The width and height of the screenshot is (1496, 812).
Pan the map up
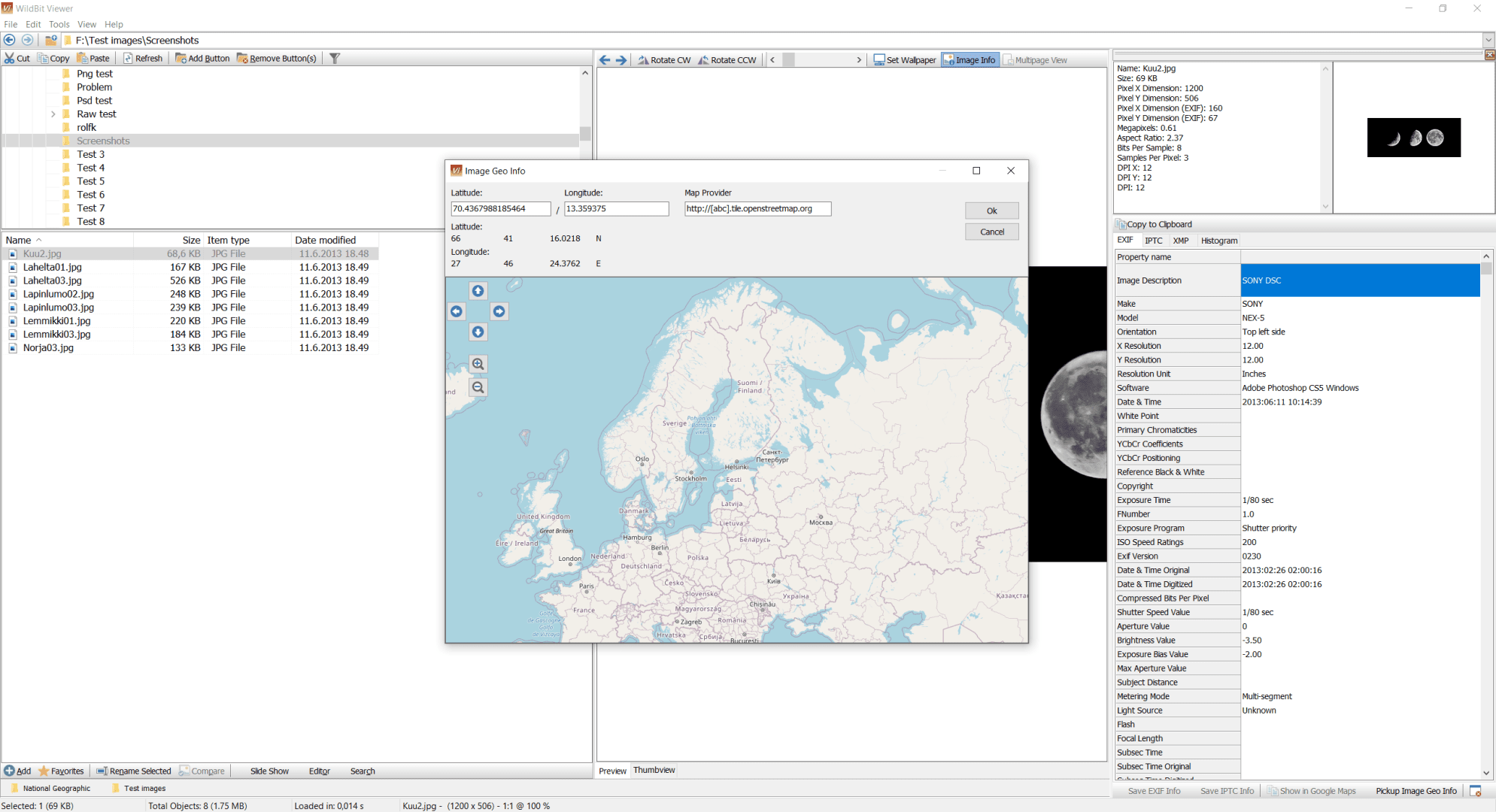coord(478,291)
